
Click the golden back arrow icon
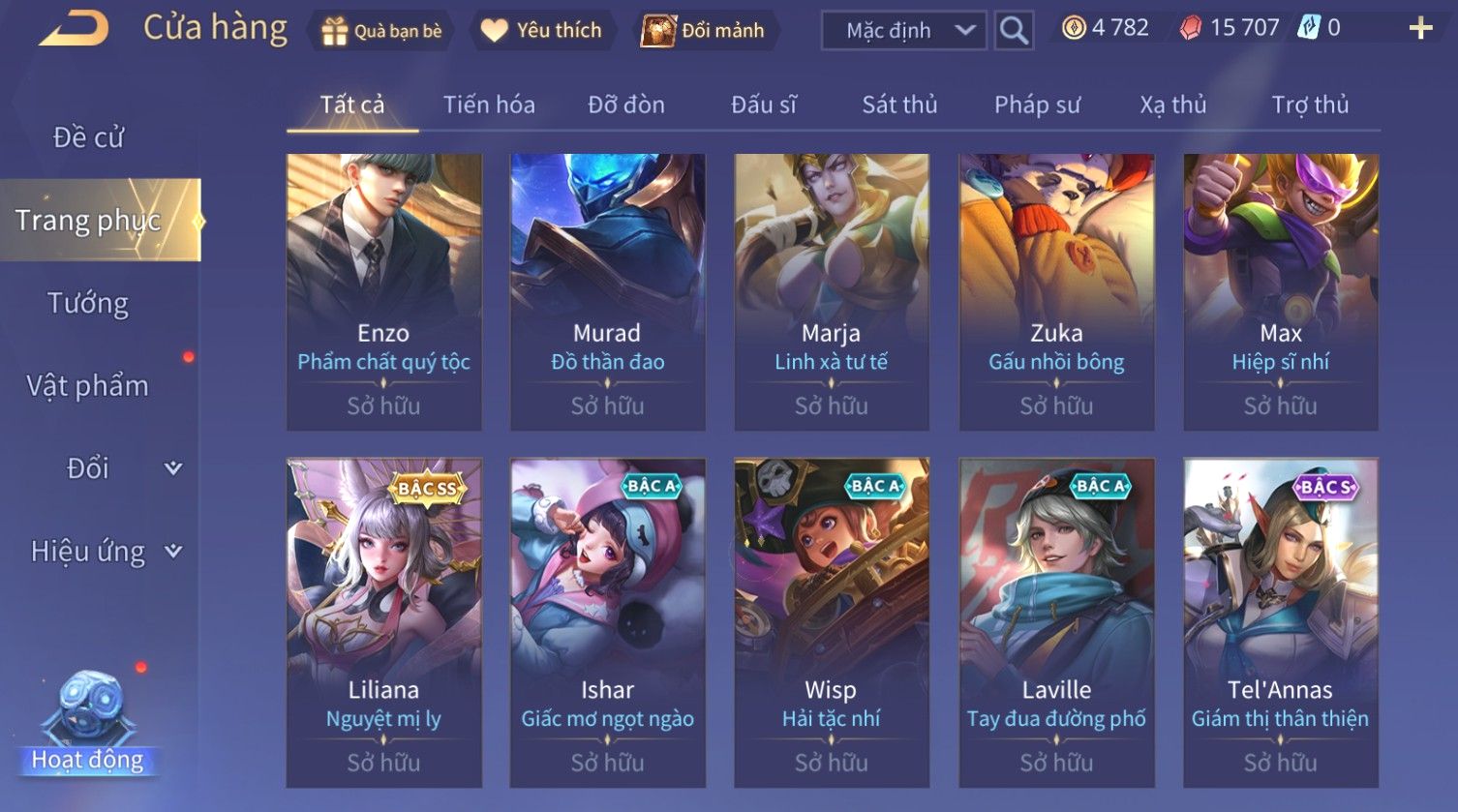click(x=74, y=29)
